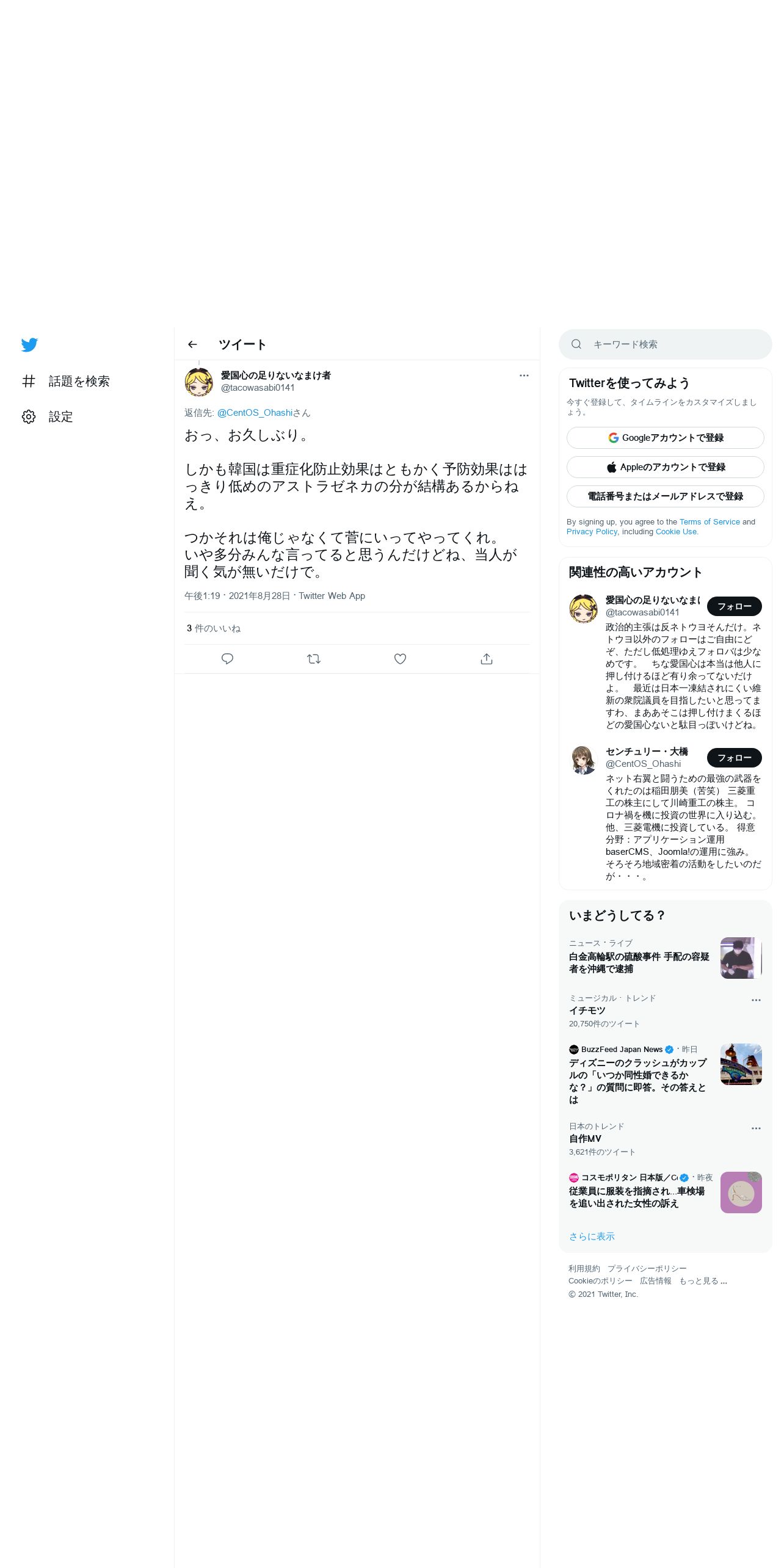784x1568 pixels.
Task: Click the reply speech bubble icon
Action: coord(227,659)
